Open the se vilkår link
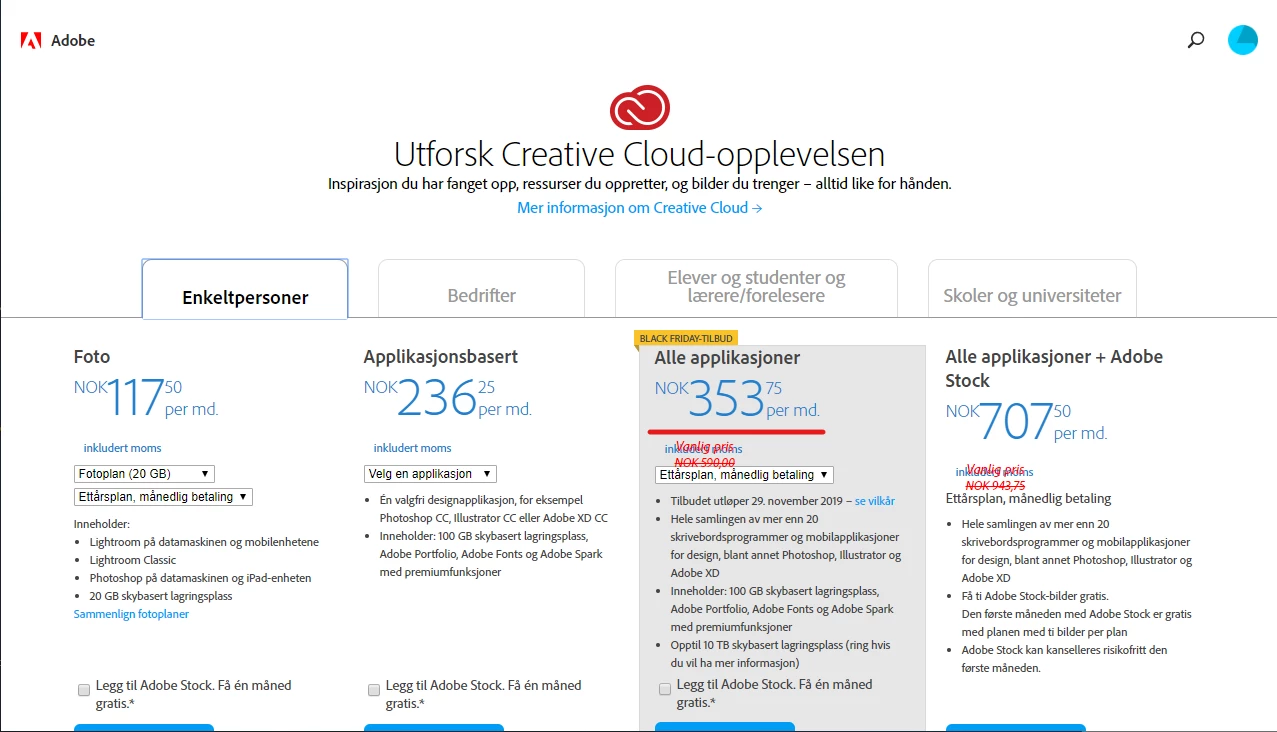The image size is (1277, 732). 875,501
